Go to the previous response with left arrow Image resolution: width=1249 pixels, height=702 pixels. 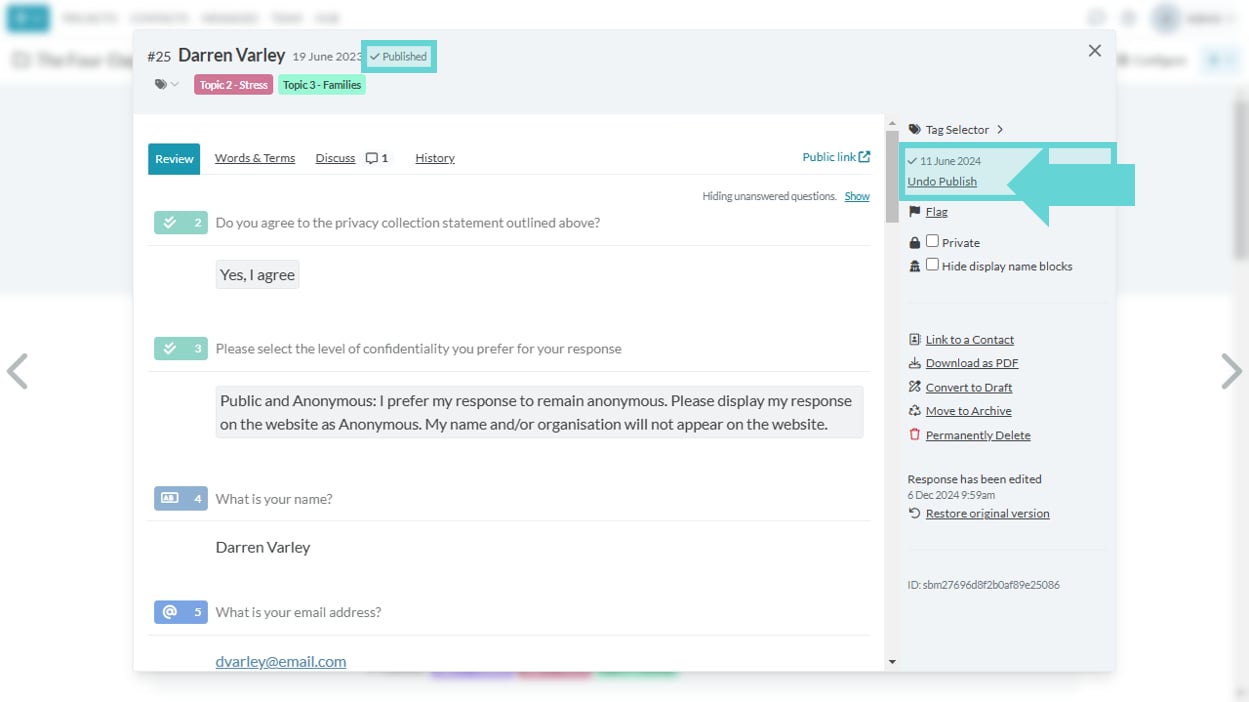17,371
